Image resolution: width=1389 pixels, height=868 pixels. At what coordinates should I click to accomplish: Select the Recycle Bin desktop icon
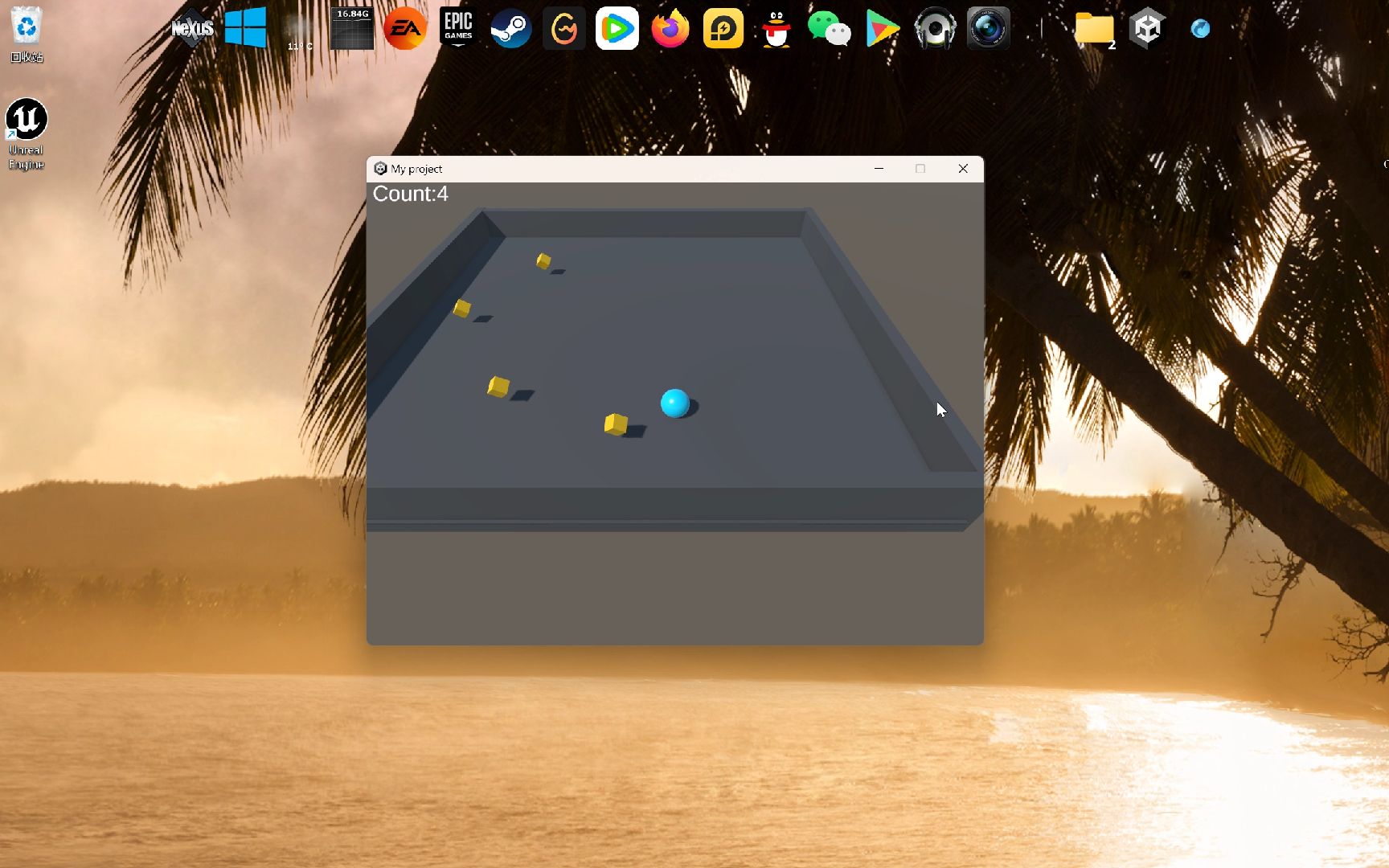[x=27, y=35]
